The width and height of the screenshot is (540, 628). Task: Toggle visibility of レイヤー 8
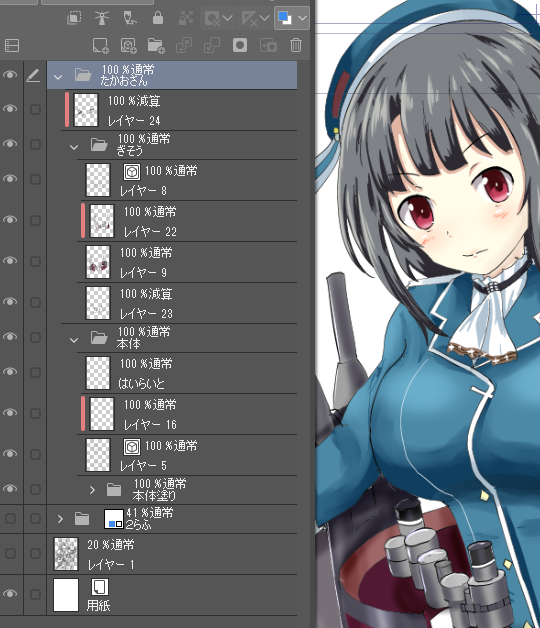coord(10,179)
